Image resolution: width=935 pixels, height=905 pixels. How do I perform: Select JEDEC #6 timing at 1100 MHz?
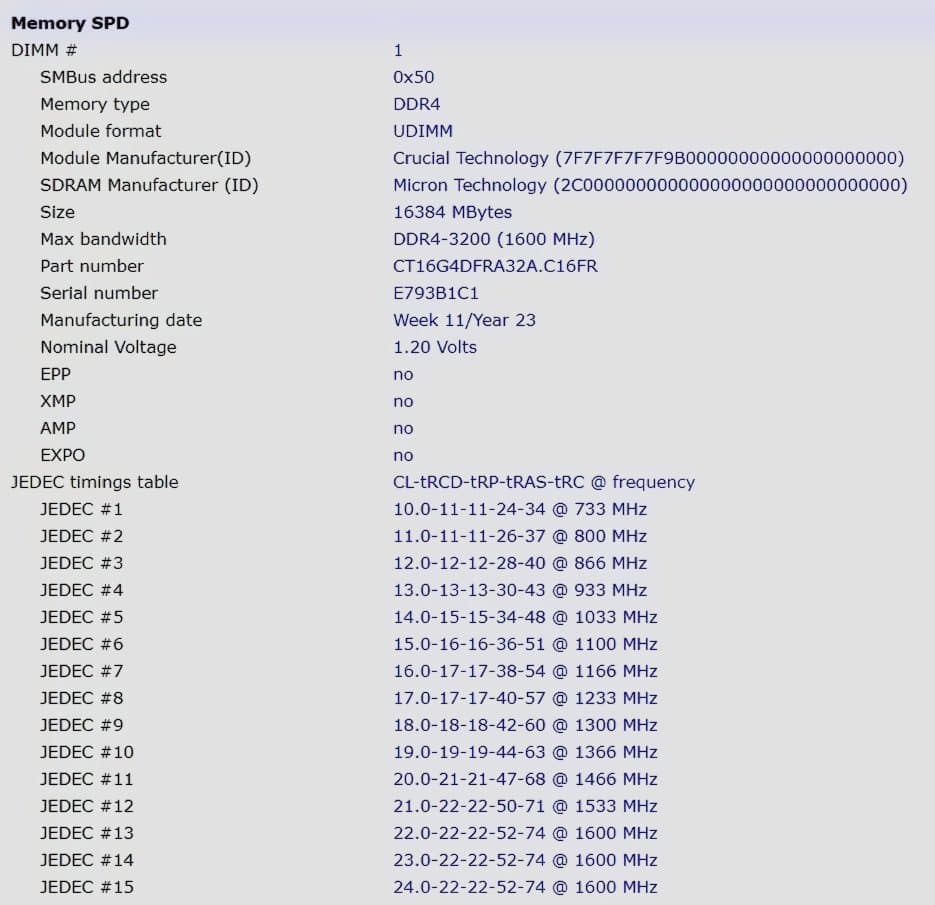(525, 644)
